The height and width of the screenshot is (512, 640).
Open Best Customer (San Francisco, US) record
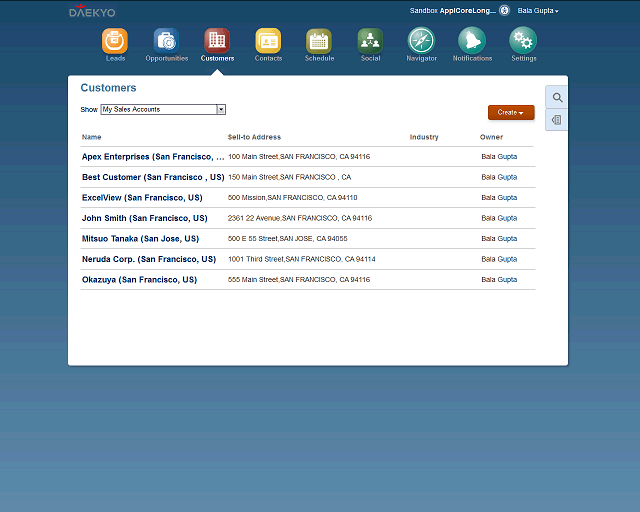(153, 177)
